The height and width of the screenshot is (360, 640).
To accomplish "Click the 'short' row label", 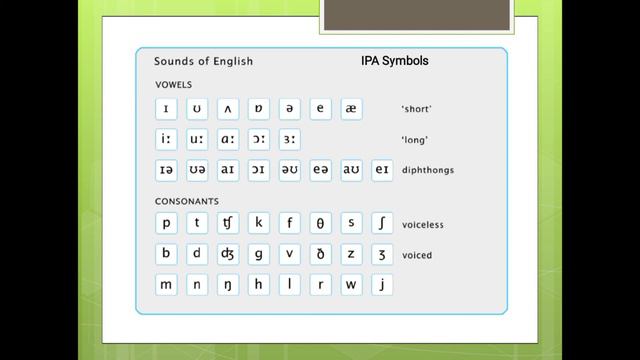I will click(x=416, y=109).
